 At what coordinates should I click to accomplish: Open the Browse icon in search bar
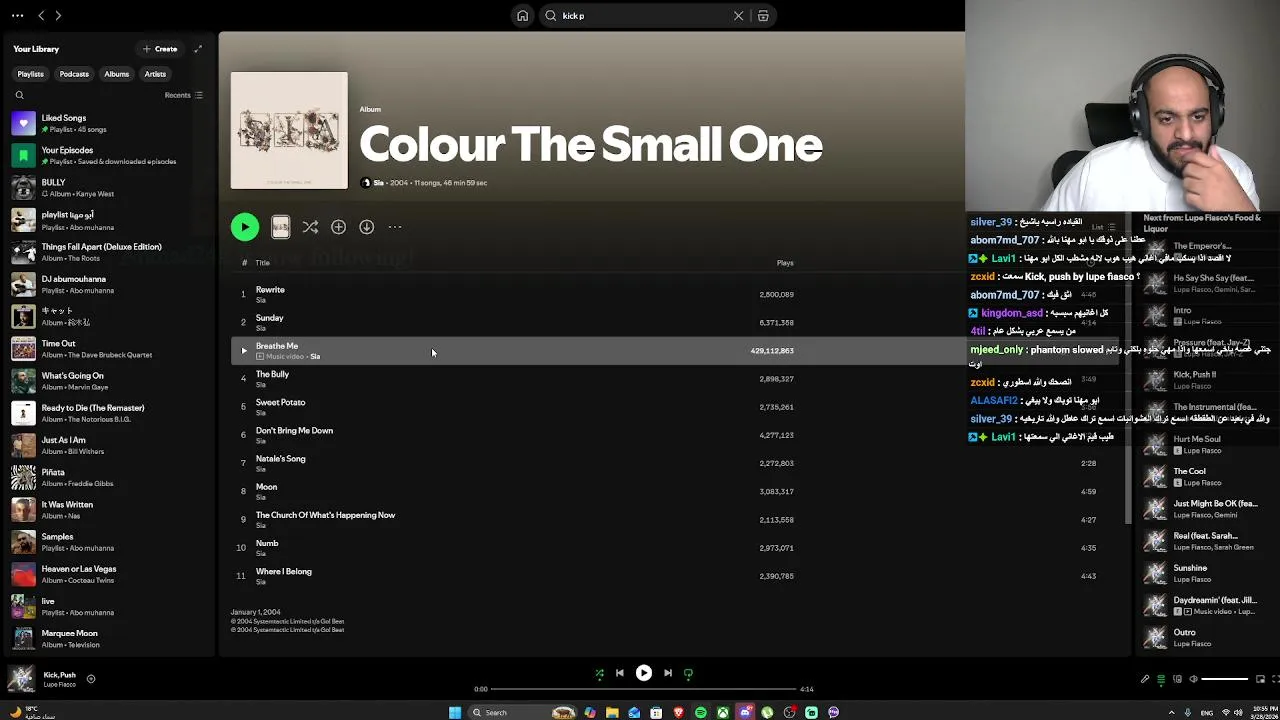(x=763, y=16)
